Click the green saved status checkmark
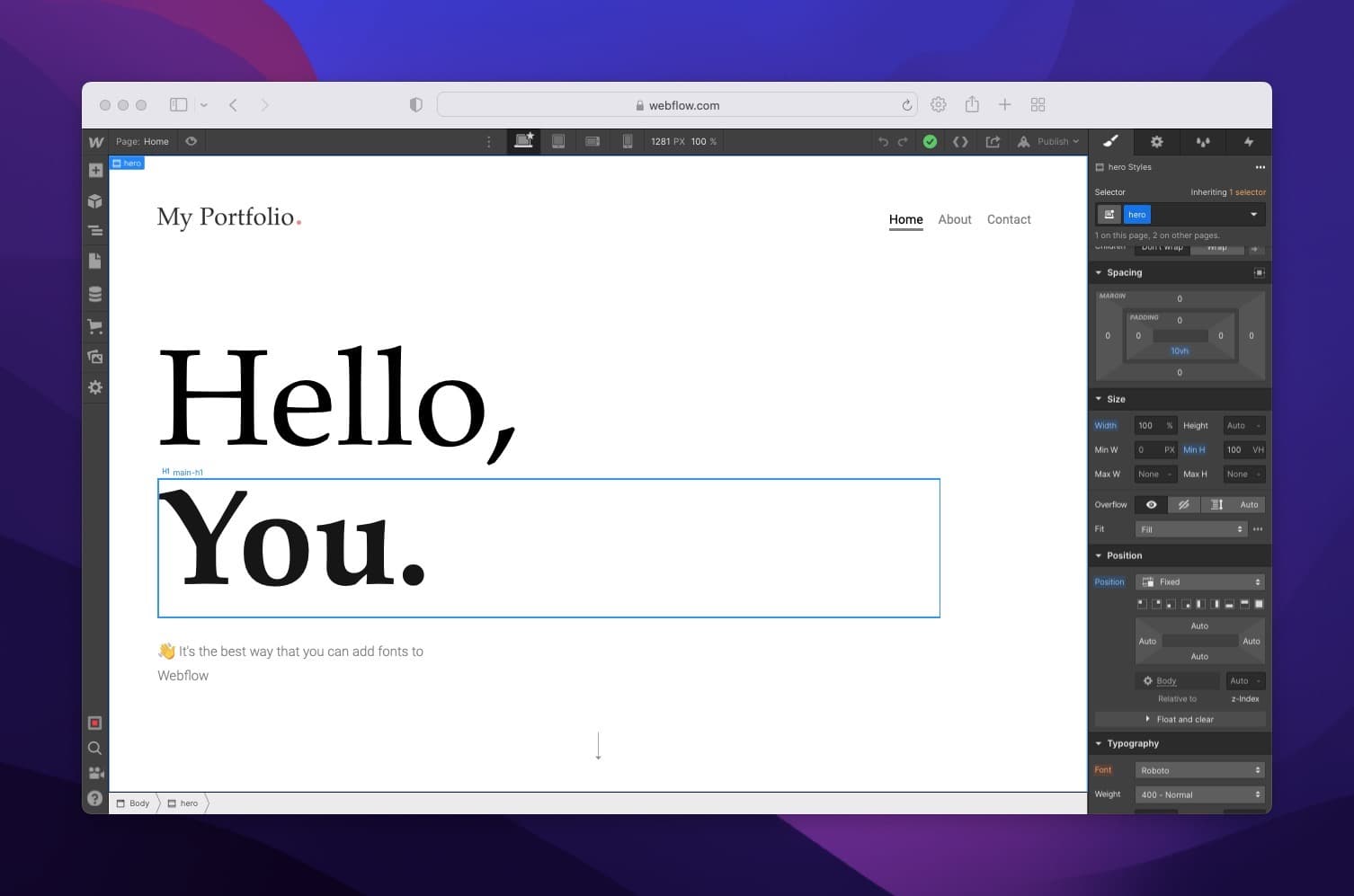 (931, 142)
